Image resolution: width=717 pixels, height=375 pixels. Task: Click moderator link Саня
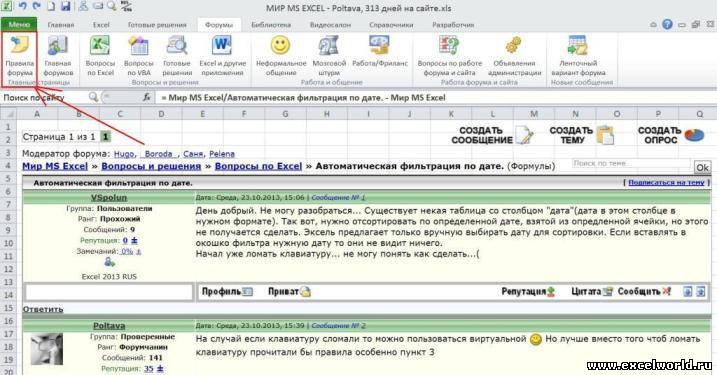click(193, 154)
